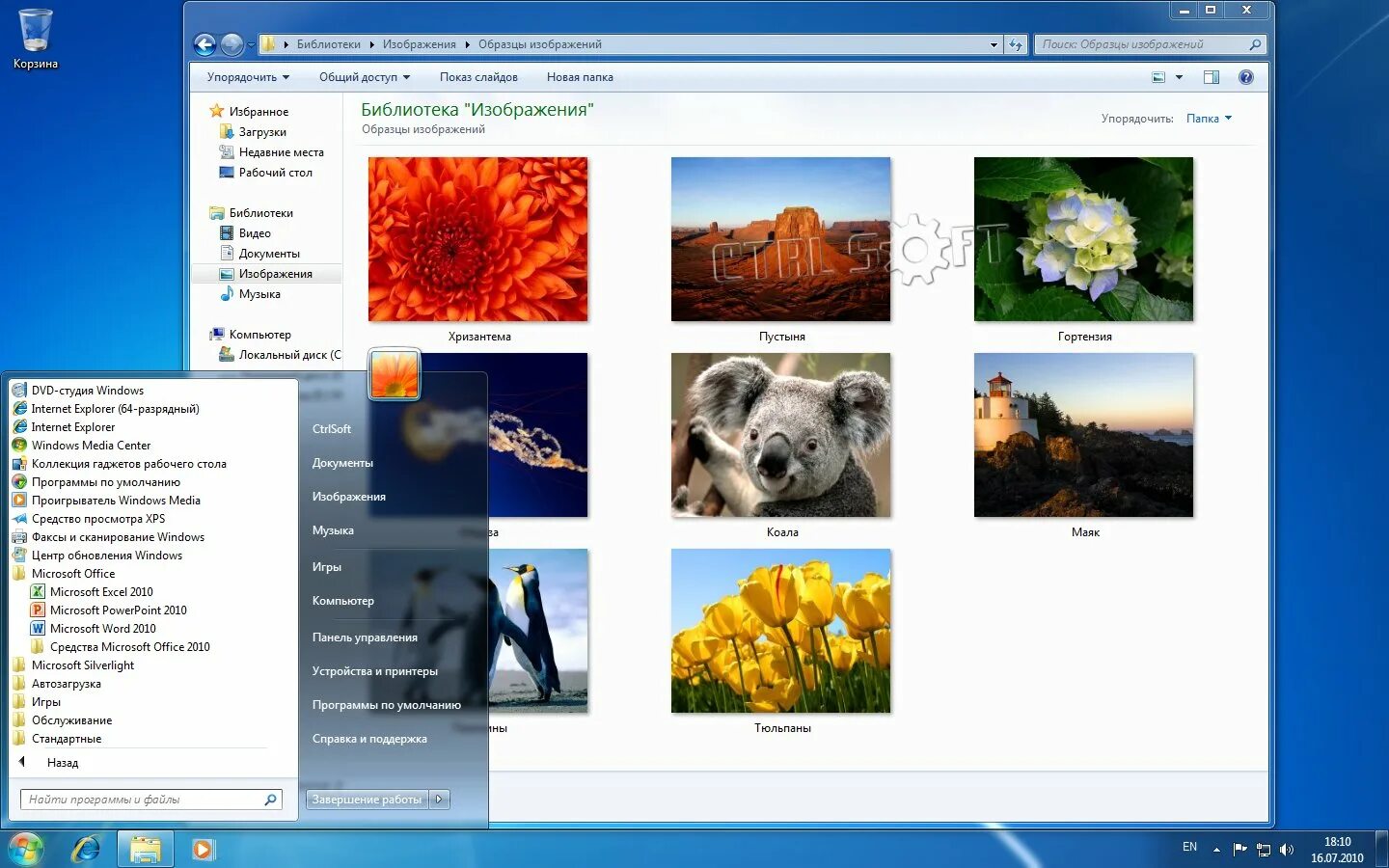Toggle the preview pane icon in toolbar
The height and width of the screenshot is (868, 1389).
1212,77
